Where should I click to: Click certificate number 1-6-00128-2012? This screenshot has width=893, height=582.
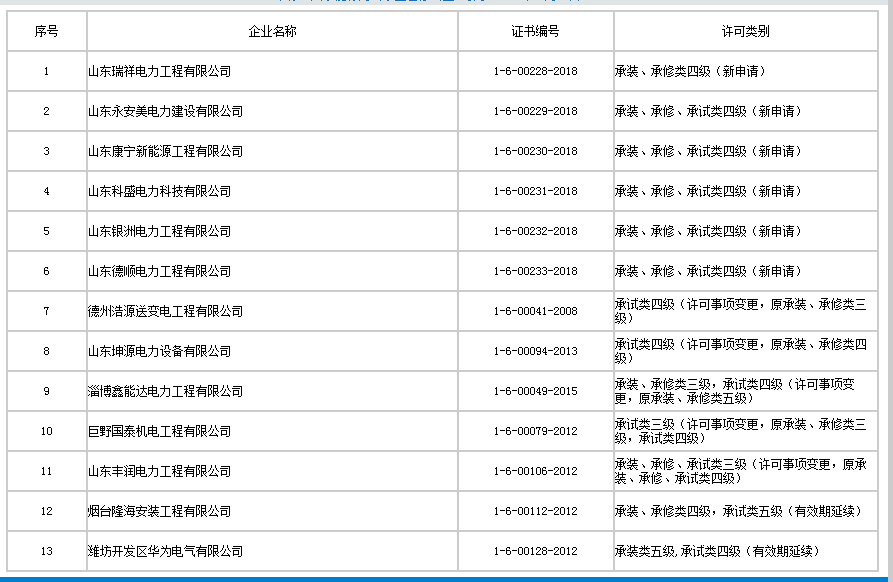(535, 551)
